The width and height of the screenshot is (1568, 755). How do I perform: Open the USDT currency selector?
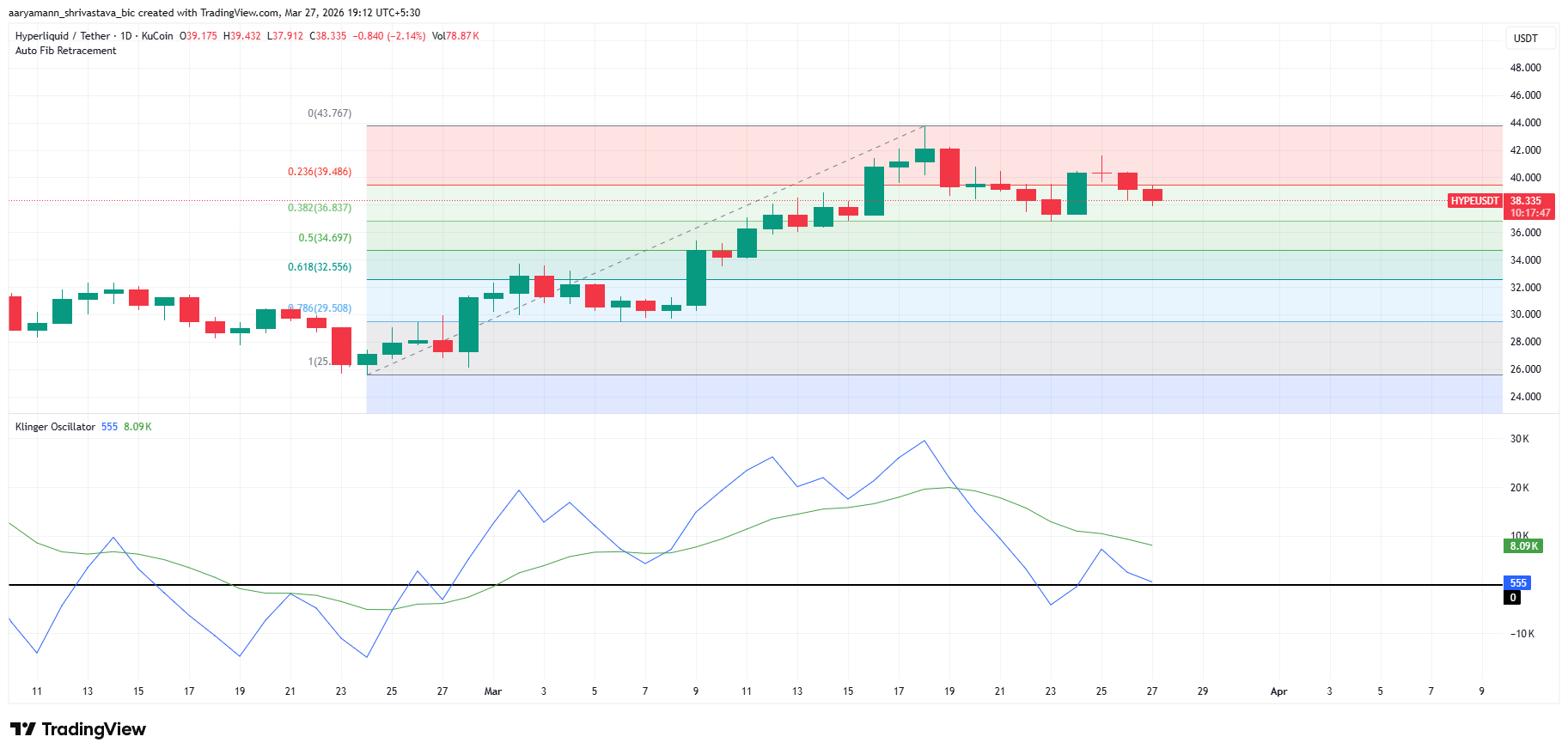1525,39
